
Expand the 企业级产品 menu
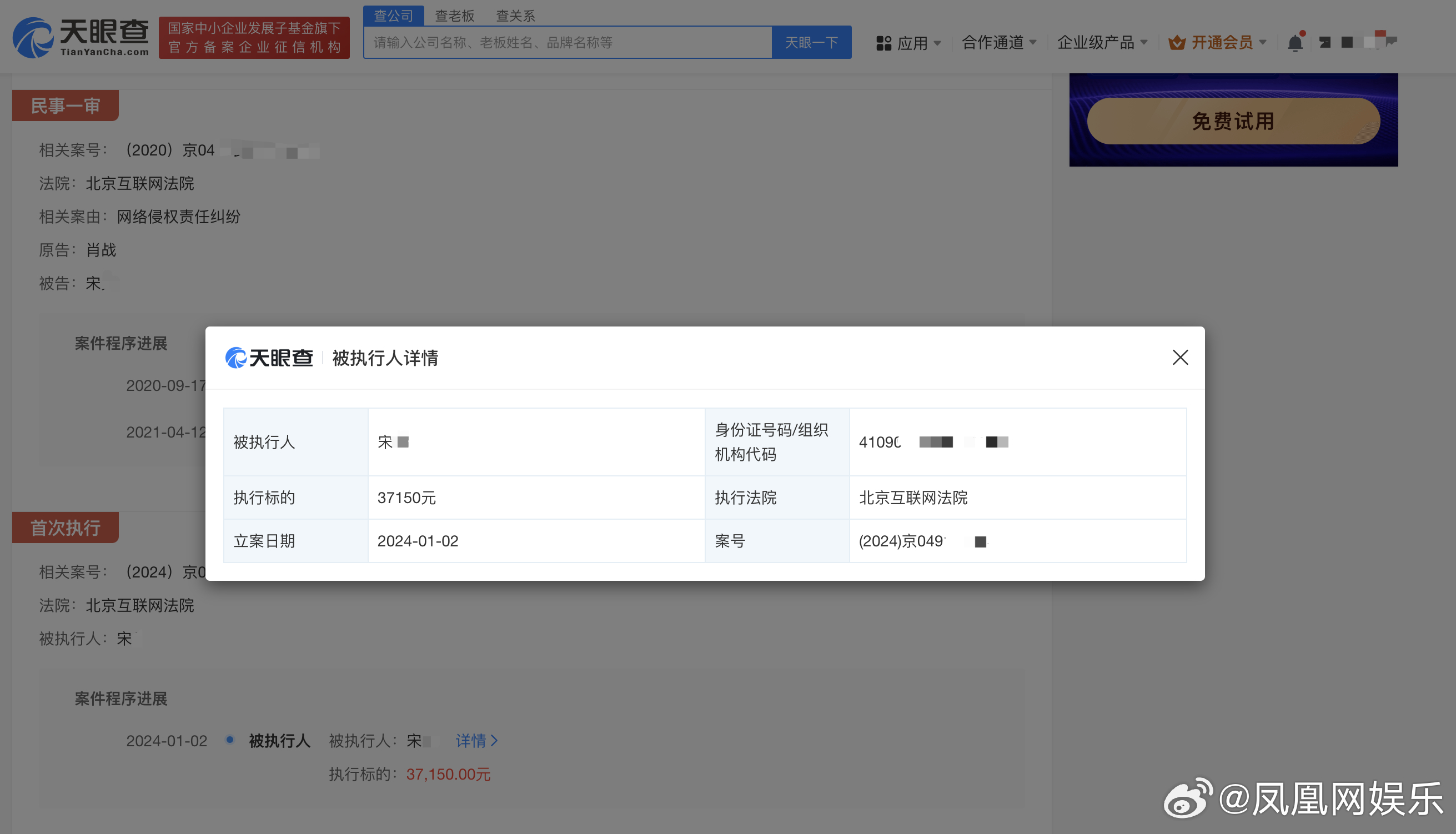coord(1102,42)
